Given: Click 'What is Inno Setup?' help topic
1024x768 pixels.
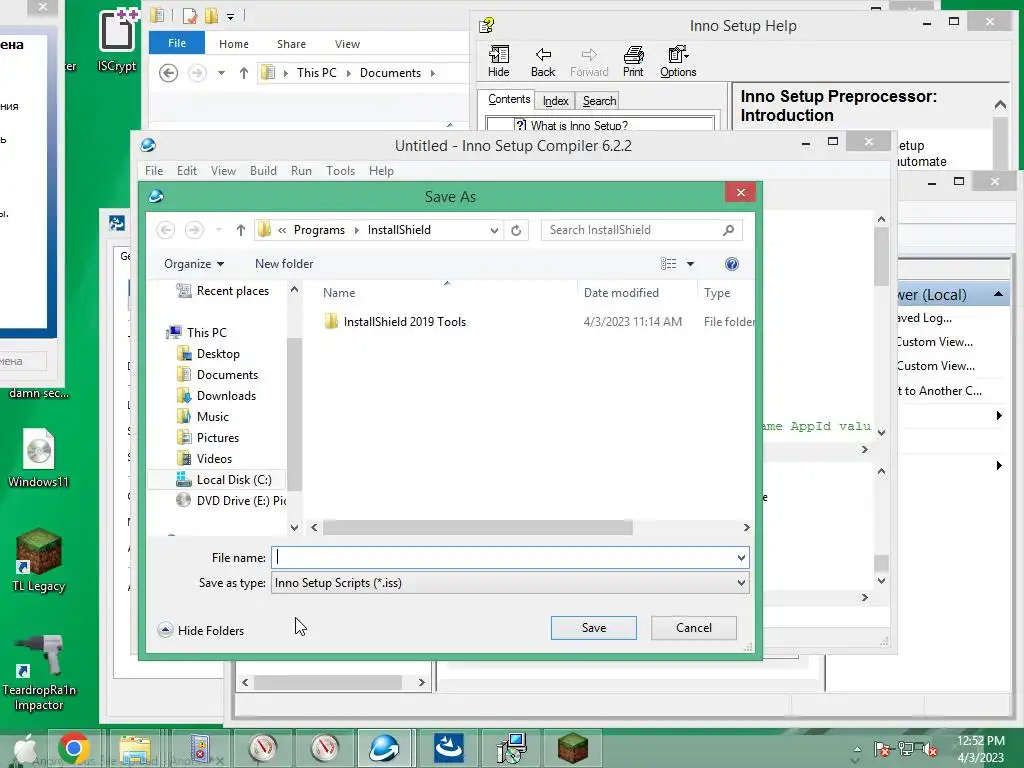Looking at the screenshot, I should [x=579, y=125].
